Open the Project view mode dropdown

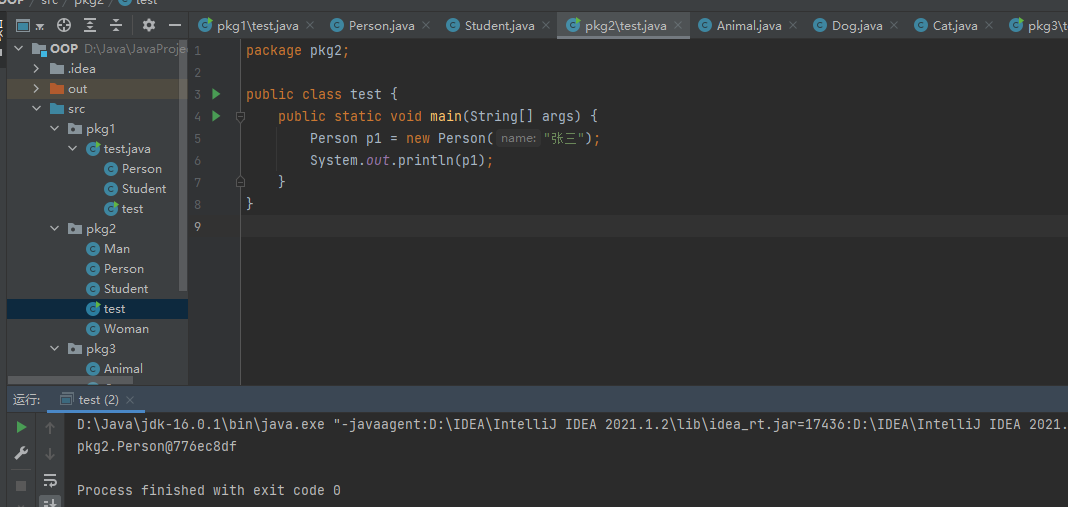point(30,26)
